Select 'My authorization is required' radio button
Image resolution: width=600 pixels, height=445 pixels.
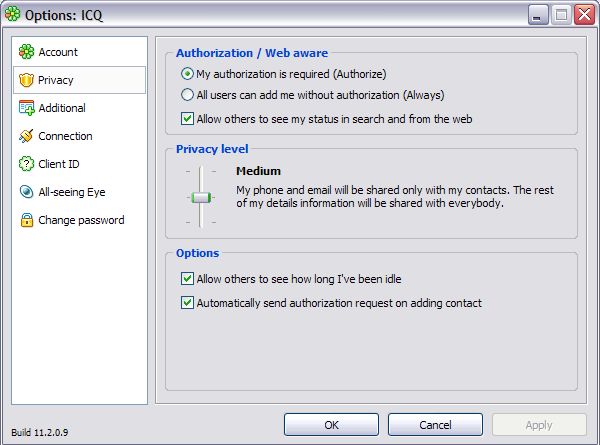pyautogui.click(x=188, y=74)
